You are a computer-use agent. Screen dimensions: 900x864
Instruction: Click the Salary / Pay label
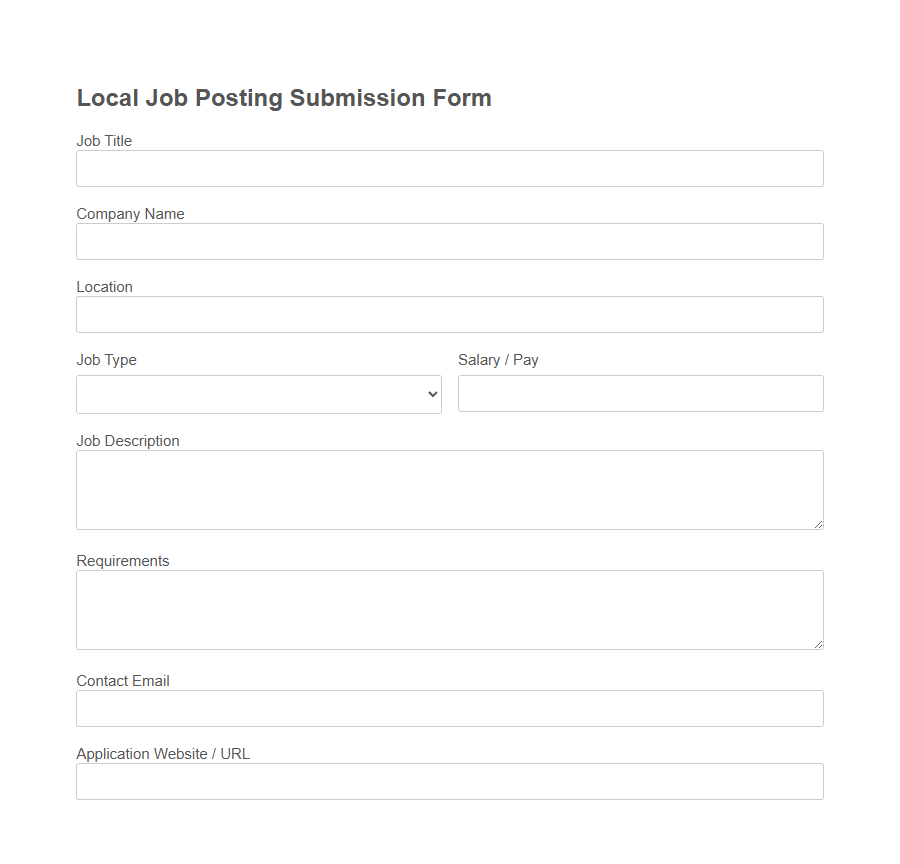[497, 360]
